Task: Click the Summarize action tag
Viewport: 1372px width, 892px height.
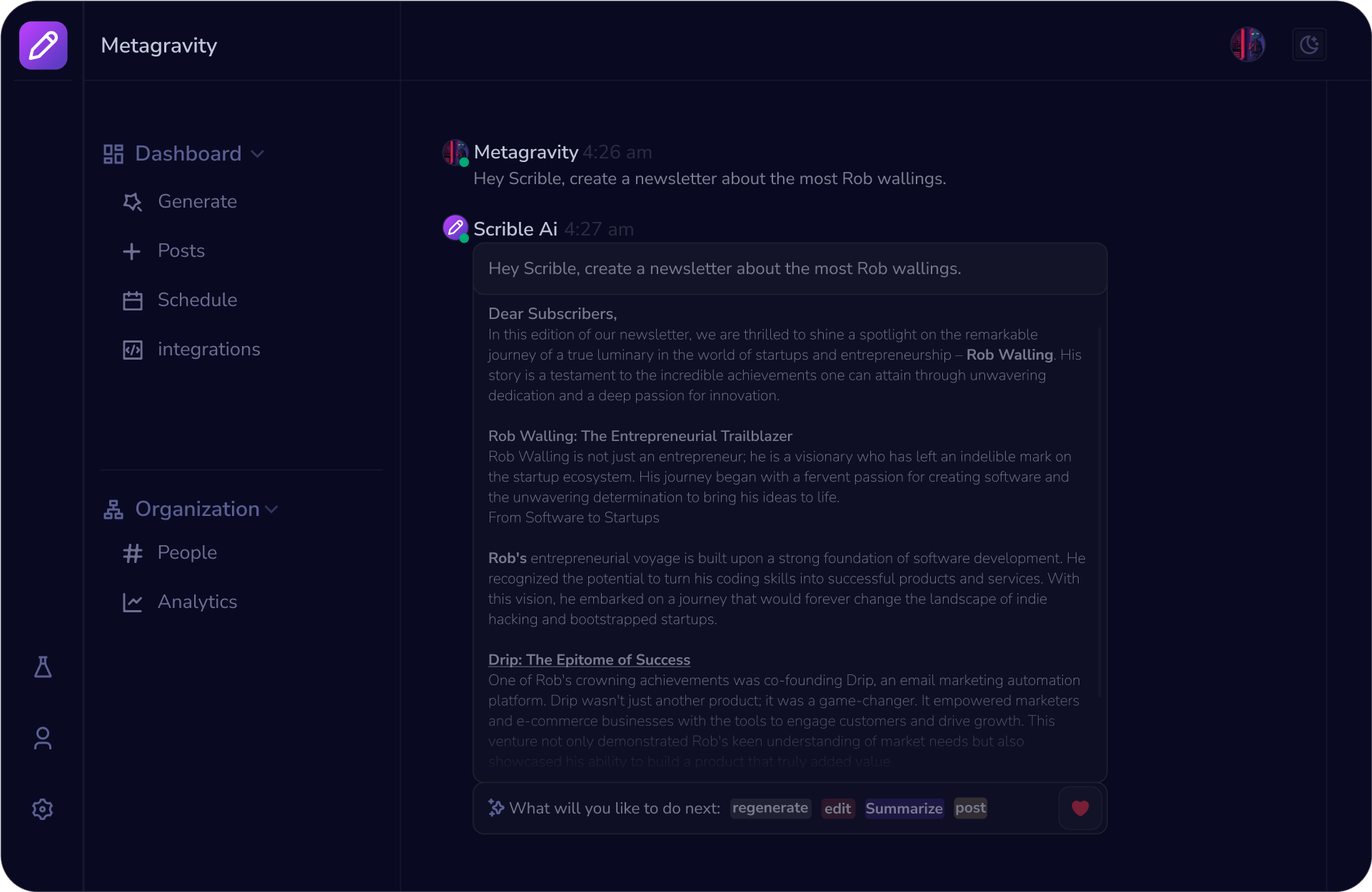Action: (904, 809)
